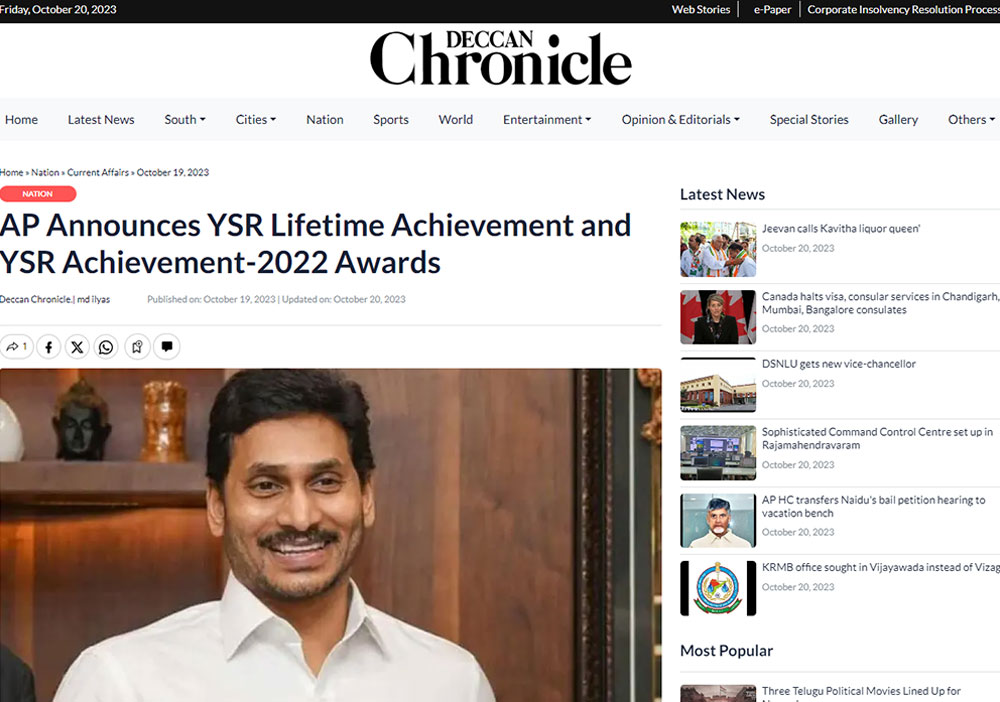Click Canada flag thumbnail image
The height and width of the screenshot is (702, 1000).
[x=718, y=317]
